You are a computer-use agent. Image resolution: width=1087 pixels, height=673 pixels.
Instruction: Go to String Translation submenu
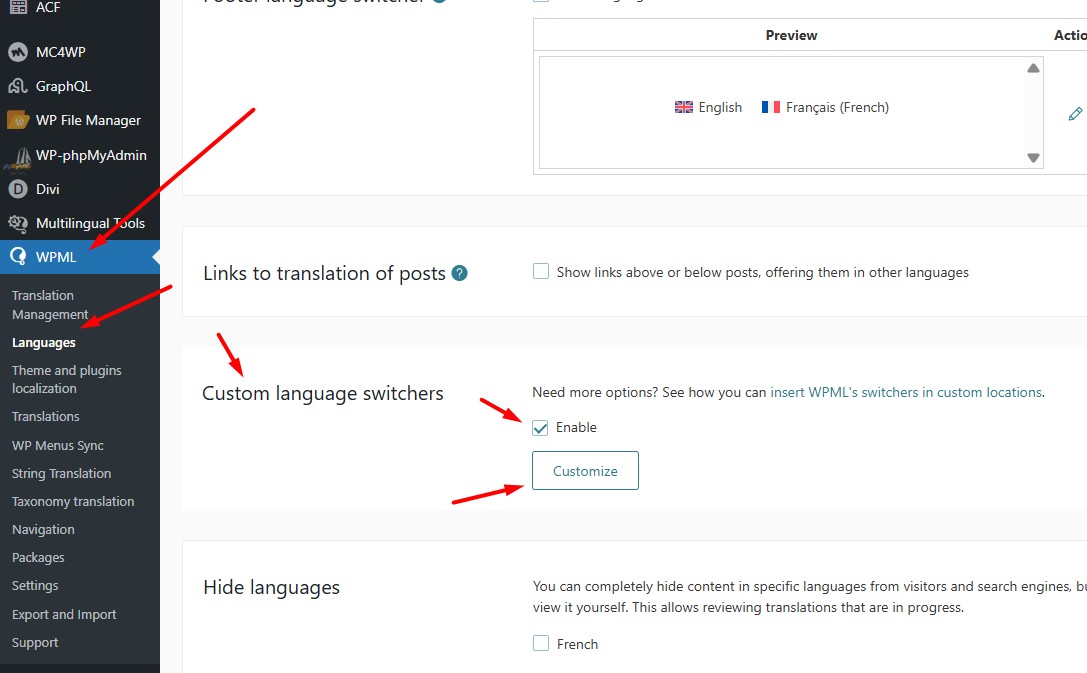[x=61, y=473]
